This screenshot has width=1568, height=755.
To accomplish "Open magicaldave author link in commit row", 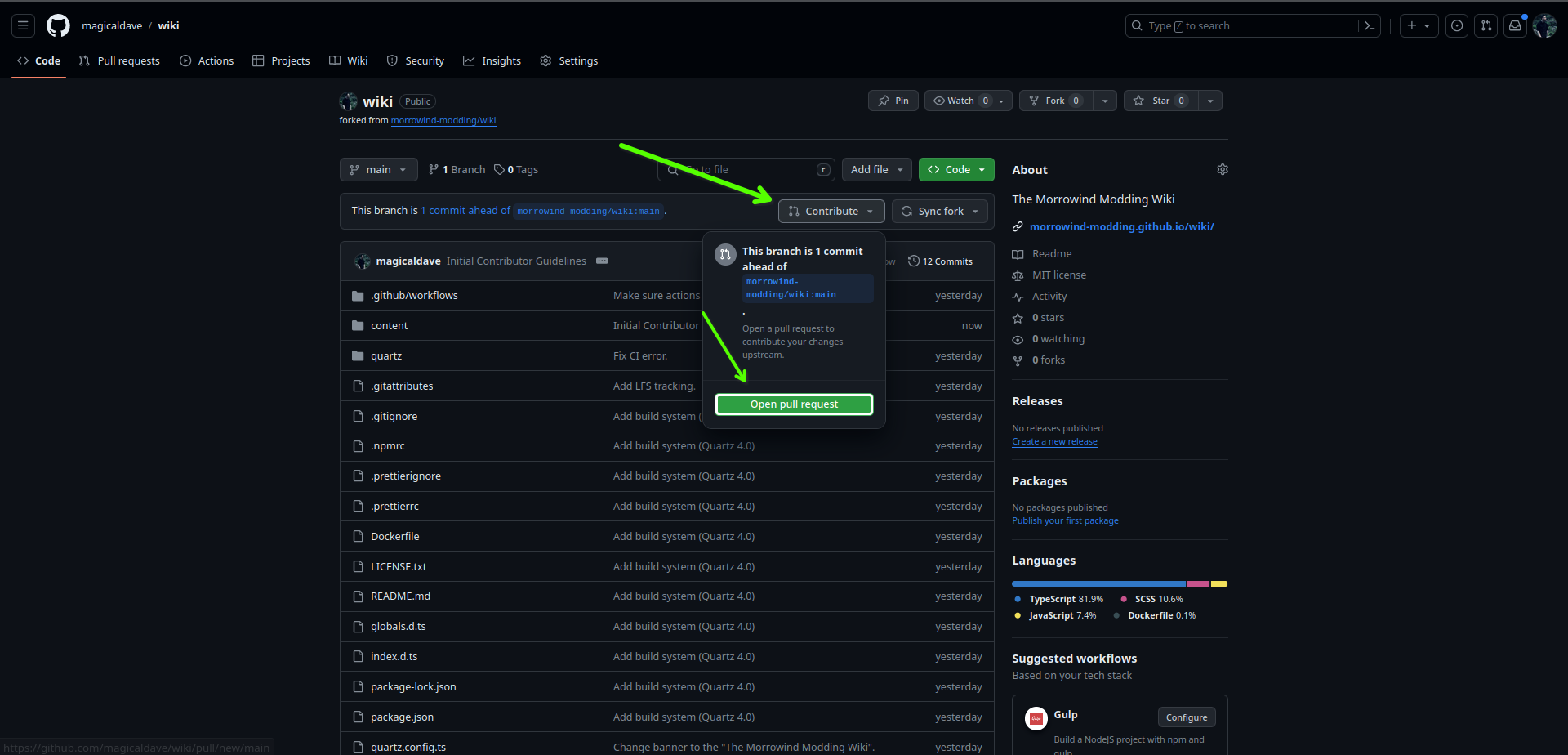I will [x=408, y=261].
